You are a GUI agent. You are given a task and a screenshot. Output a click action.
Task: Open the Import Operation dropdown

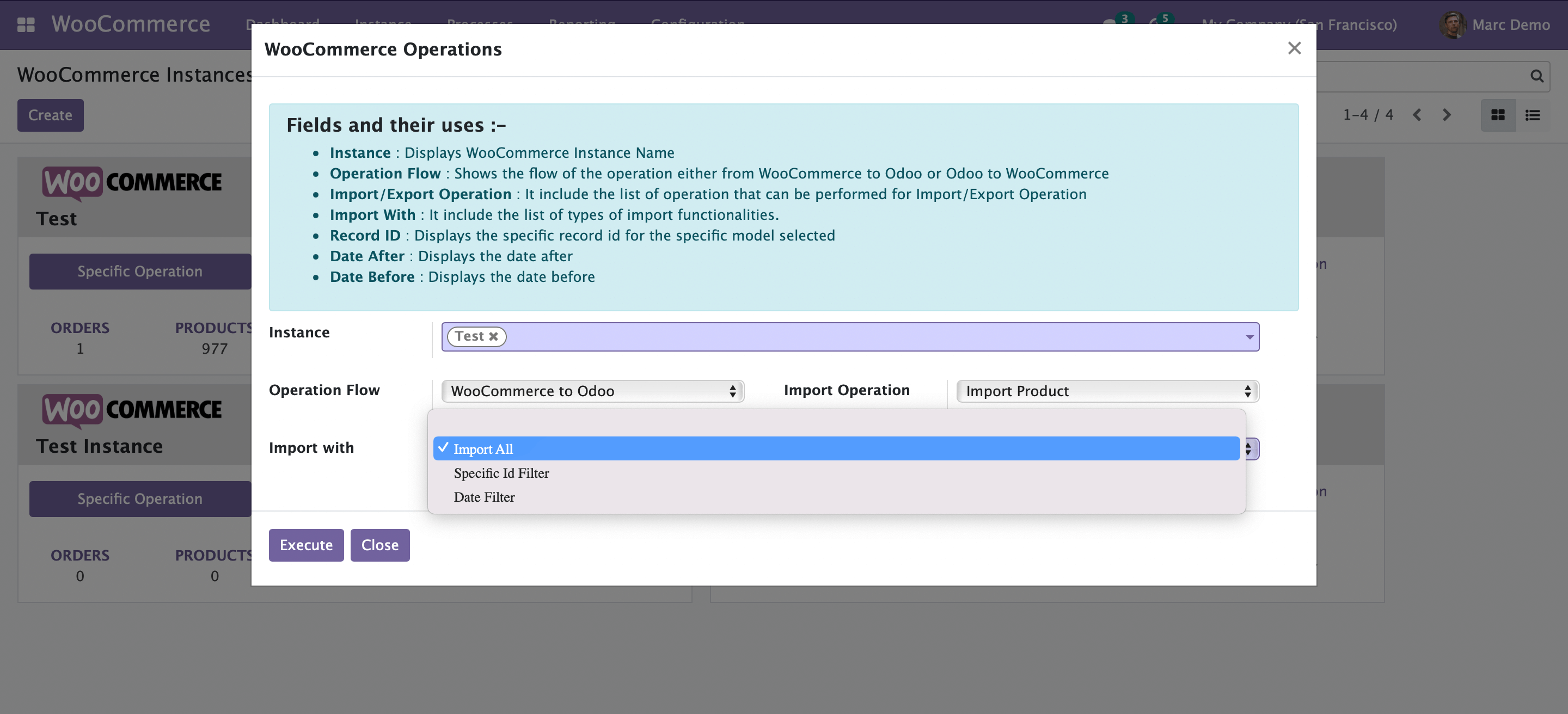pos(1107,391)
